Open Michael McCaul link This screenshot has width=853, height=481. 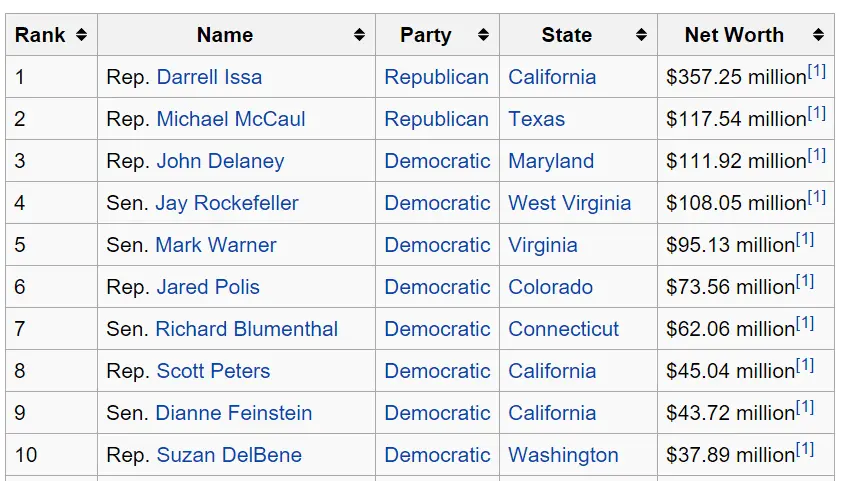click(231, 119)
